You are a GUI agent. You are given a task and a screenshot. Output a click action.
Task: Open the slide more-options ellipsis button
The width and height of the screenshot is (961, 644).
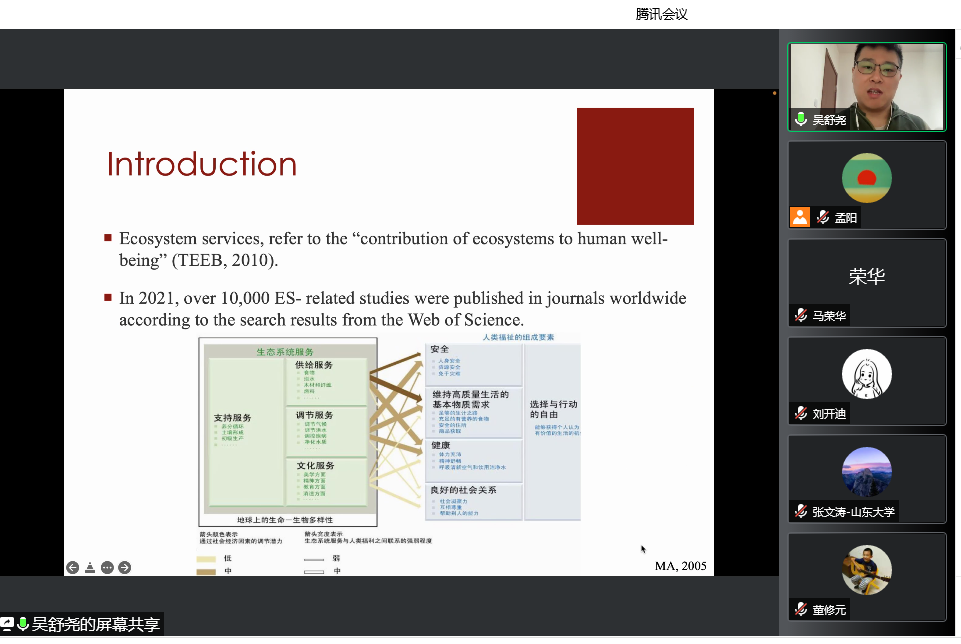pyautogui.click(x=107, y=568)
